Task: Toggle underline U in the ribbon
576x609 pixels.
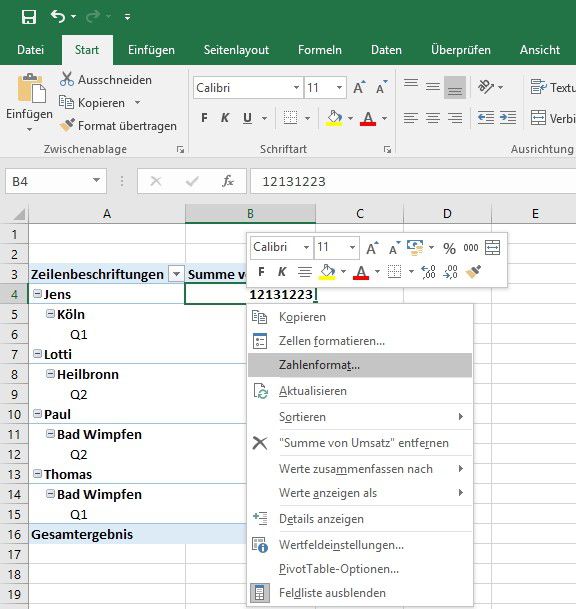Action: click(x=247, y=118)
